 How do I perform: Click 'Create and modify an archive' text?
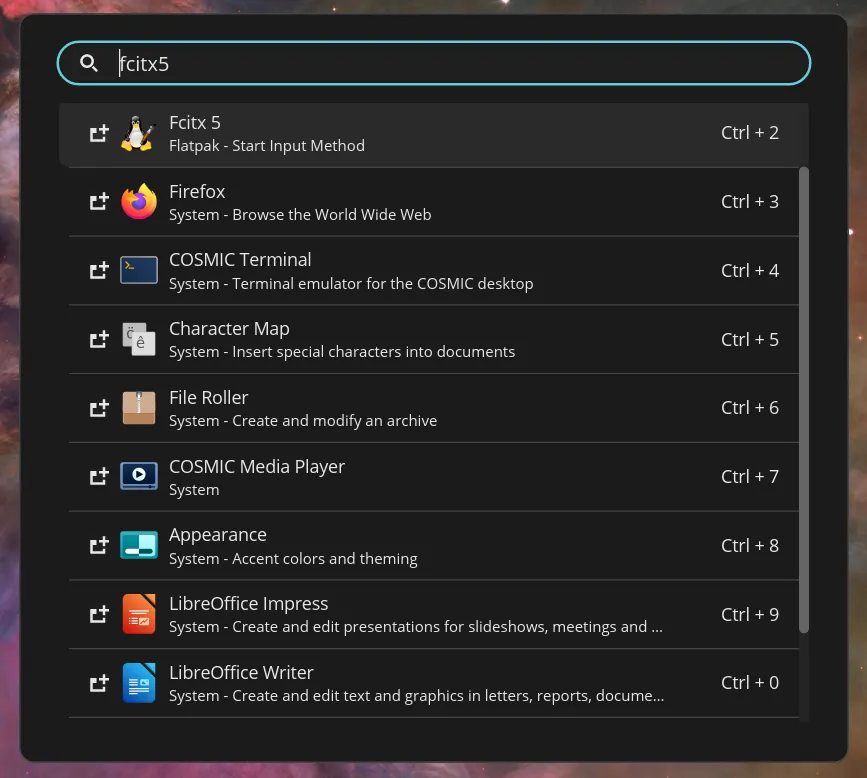[x=335, y=421]
